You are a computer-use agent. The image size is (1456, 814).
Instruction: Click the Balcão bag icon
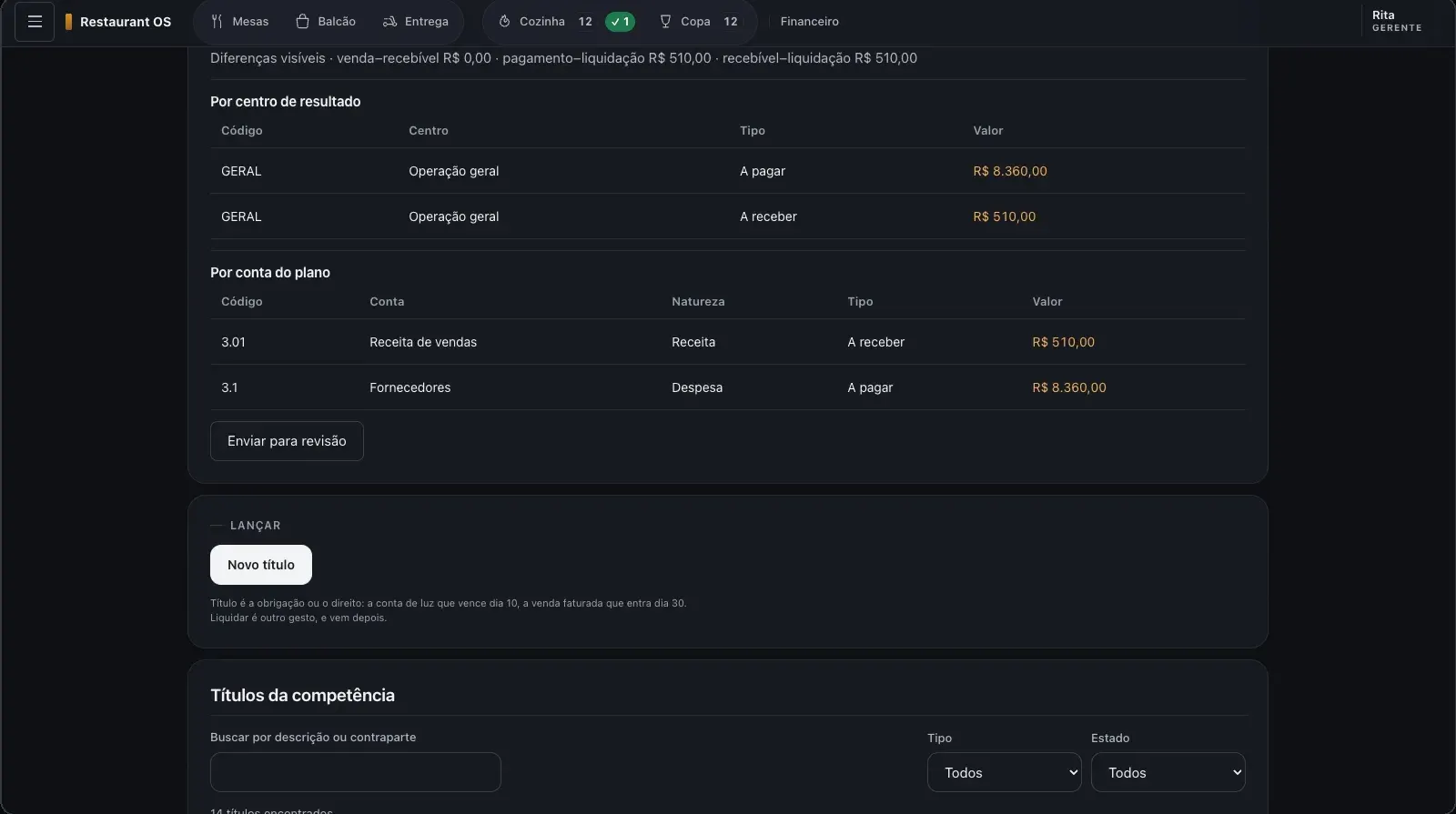[x=303, y=22]
